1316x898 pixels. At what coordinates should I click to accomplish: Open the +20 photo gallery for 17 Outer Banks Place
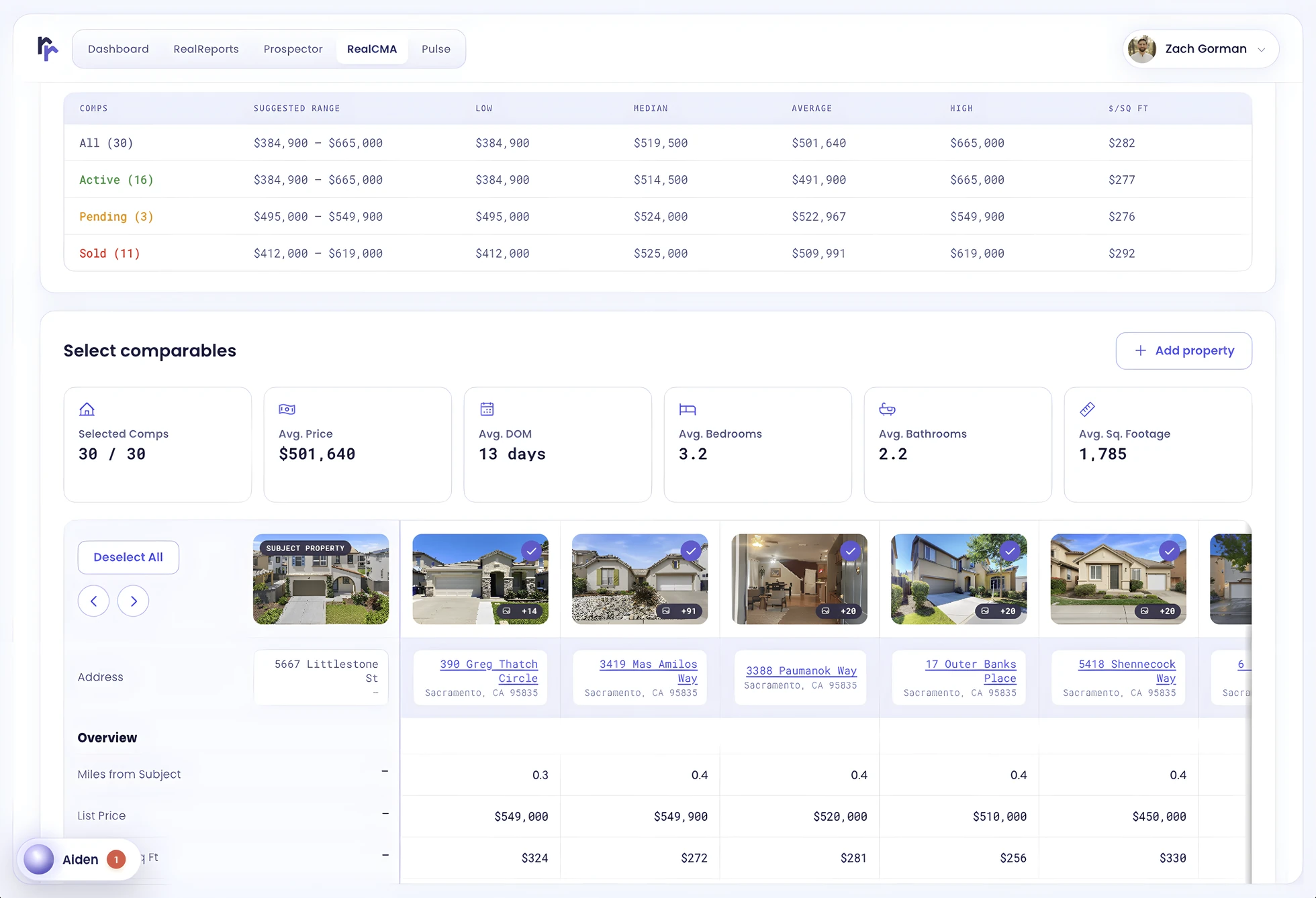click(x=999, y=611)
